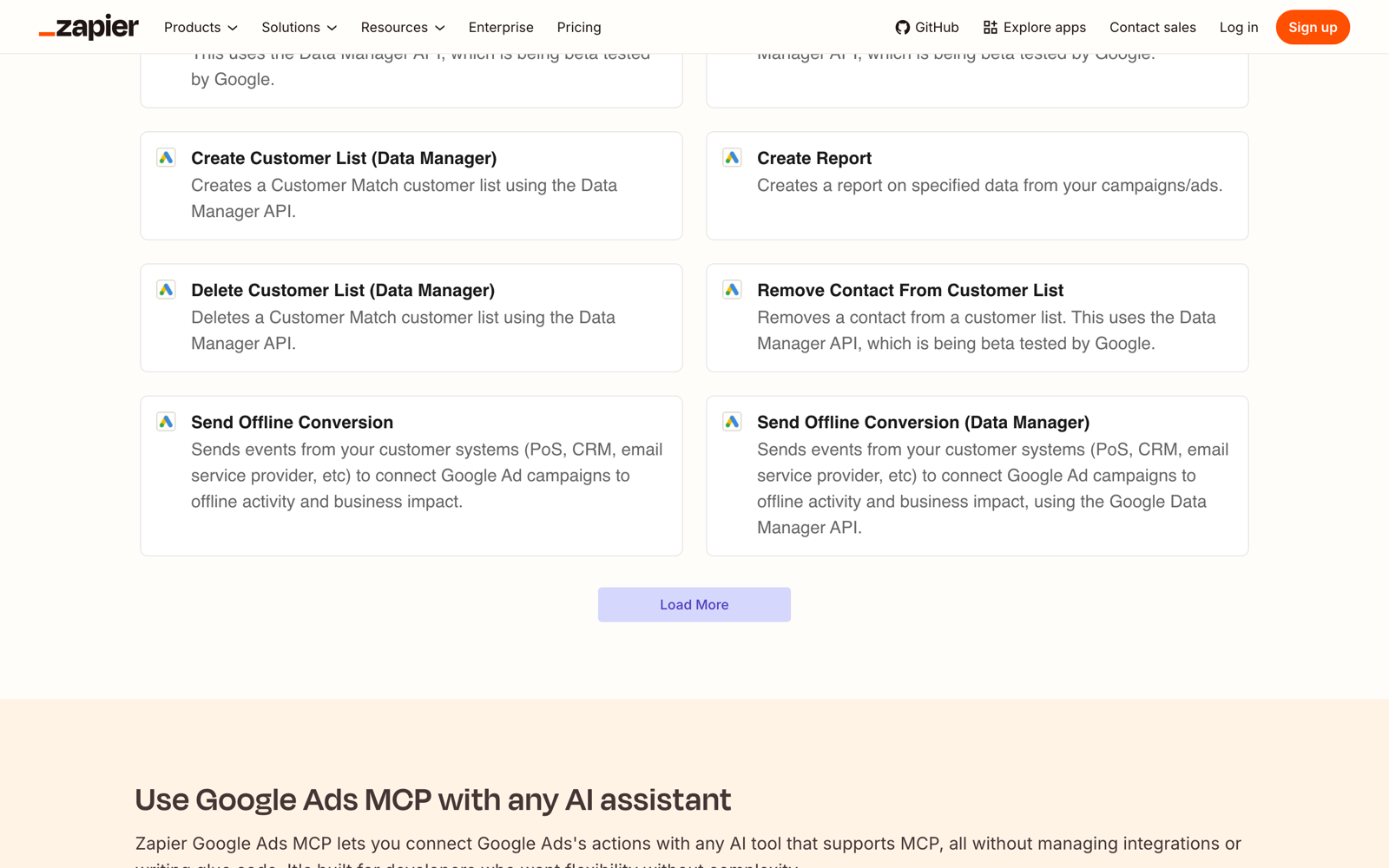Image resolution: width=1389 pixels, height=868 pixels.
Task: Go to the Pricing page
Action: pyautogui.click(x=579, y=28)
